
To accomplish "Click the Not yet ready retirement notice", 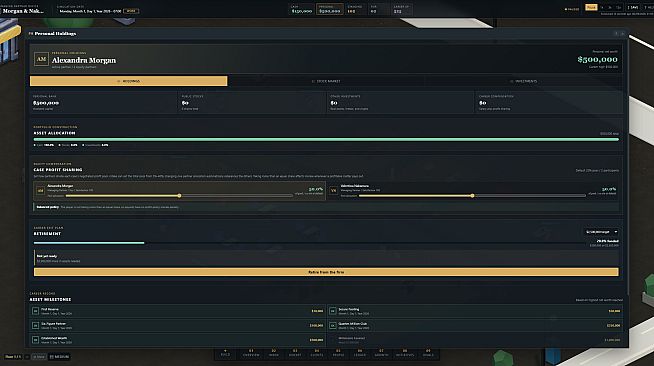I will 326,258.
